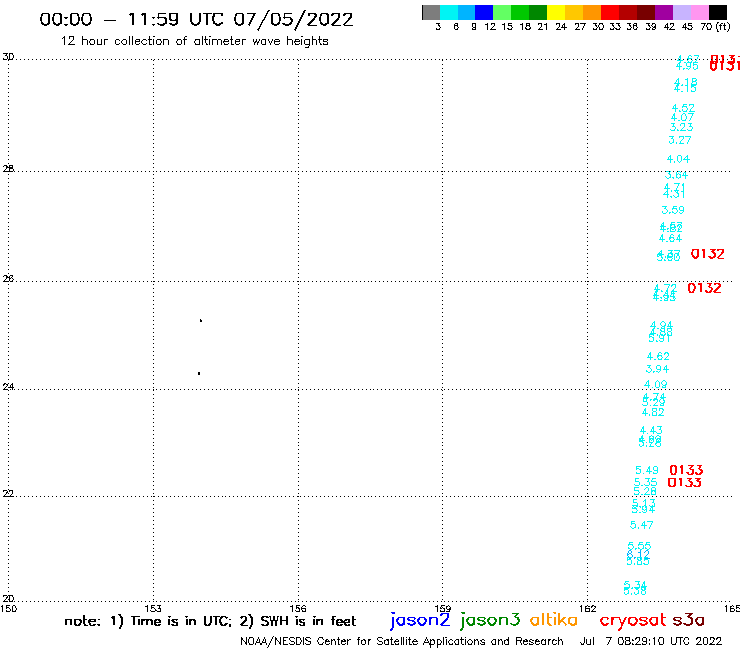Click the cyan swatch in the color legend
Image resolution: width=740 pixels, height=650 pixels.
click(x=449, y=12)
